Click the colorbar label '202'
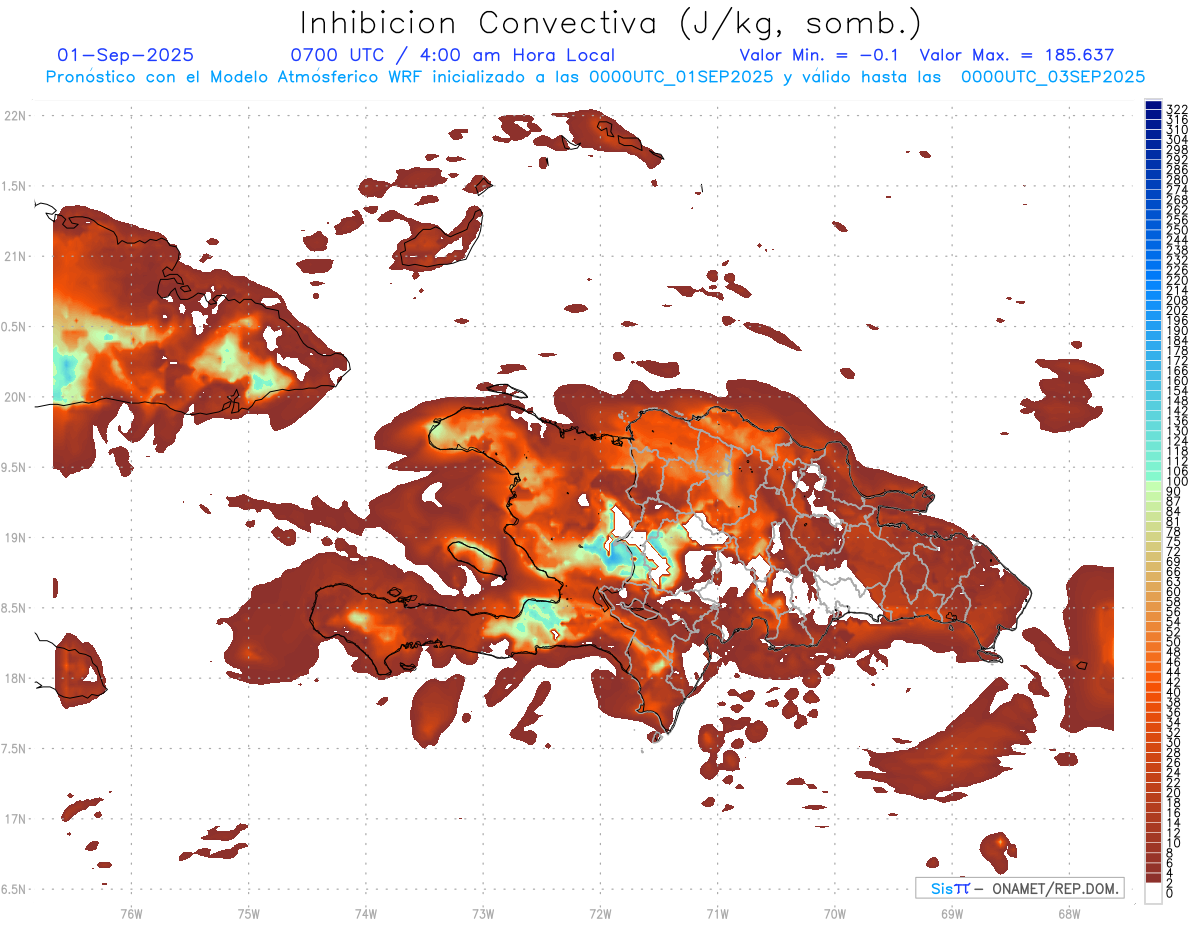 point(1177,310)
